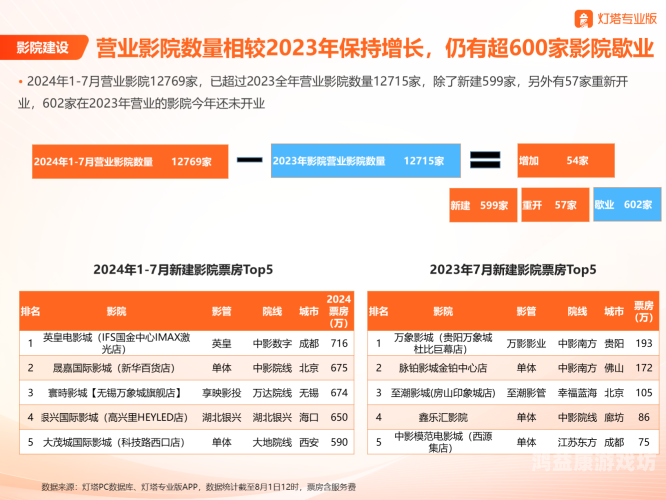The image size is (666, 500).
Task: Click the 增加 54家 result box
Action: click(x=566, y=160)
